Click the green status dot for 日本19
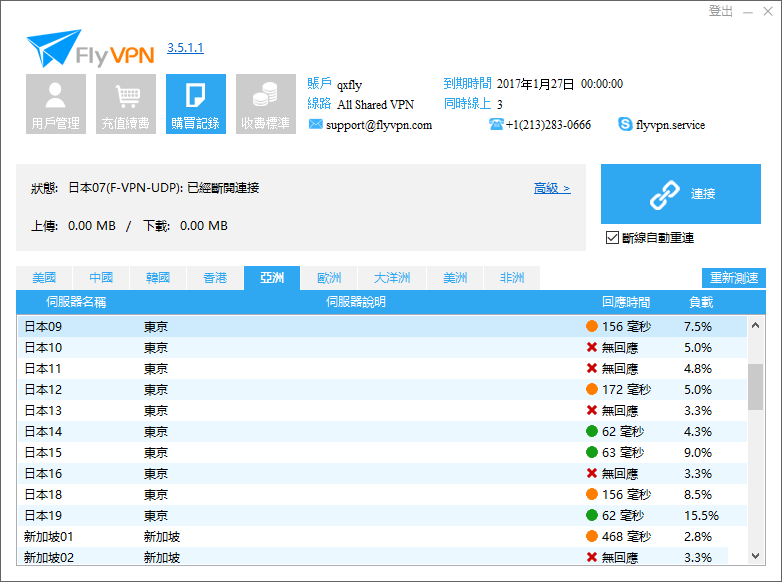The height and width of the screenshot is (582, 782). click(592, 515)
